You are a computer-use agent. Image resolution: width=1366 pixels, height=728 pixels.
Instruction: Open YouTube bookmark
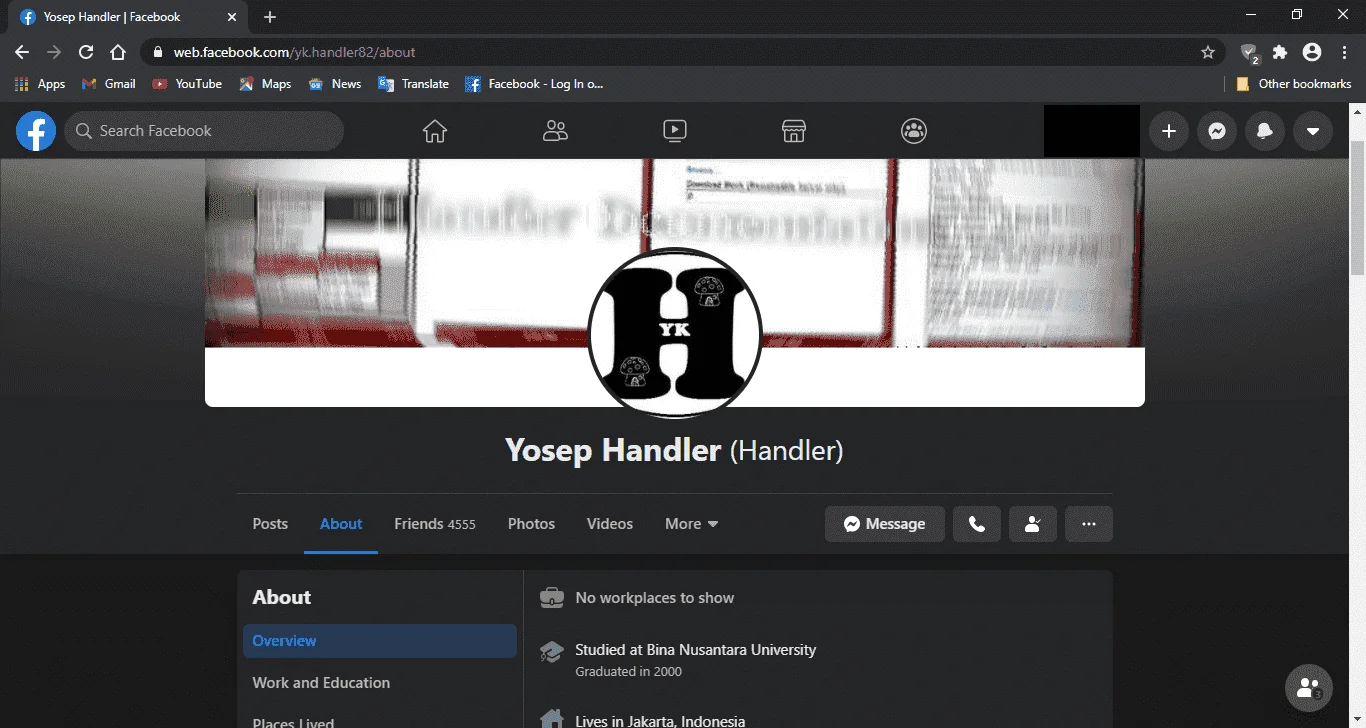[x=187, y=84]
